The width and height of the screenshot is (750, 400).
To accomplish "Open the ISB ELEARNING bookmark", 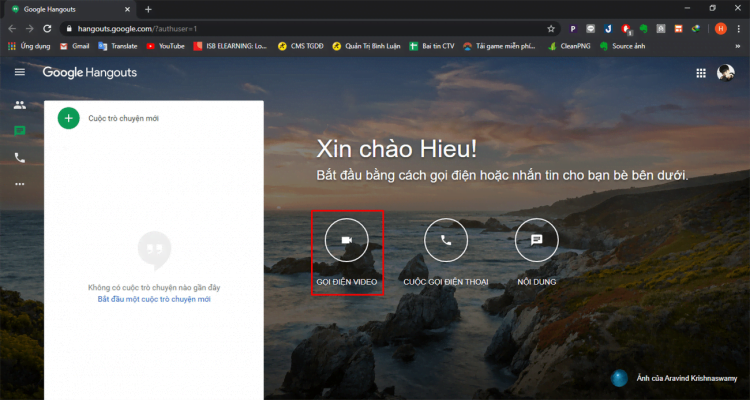I will tap(231, 46).
